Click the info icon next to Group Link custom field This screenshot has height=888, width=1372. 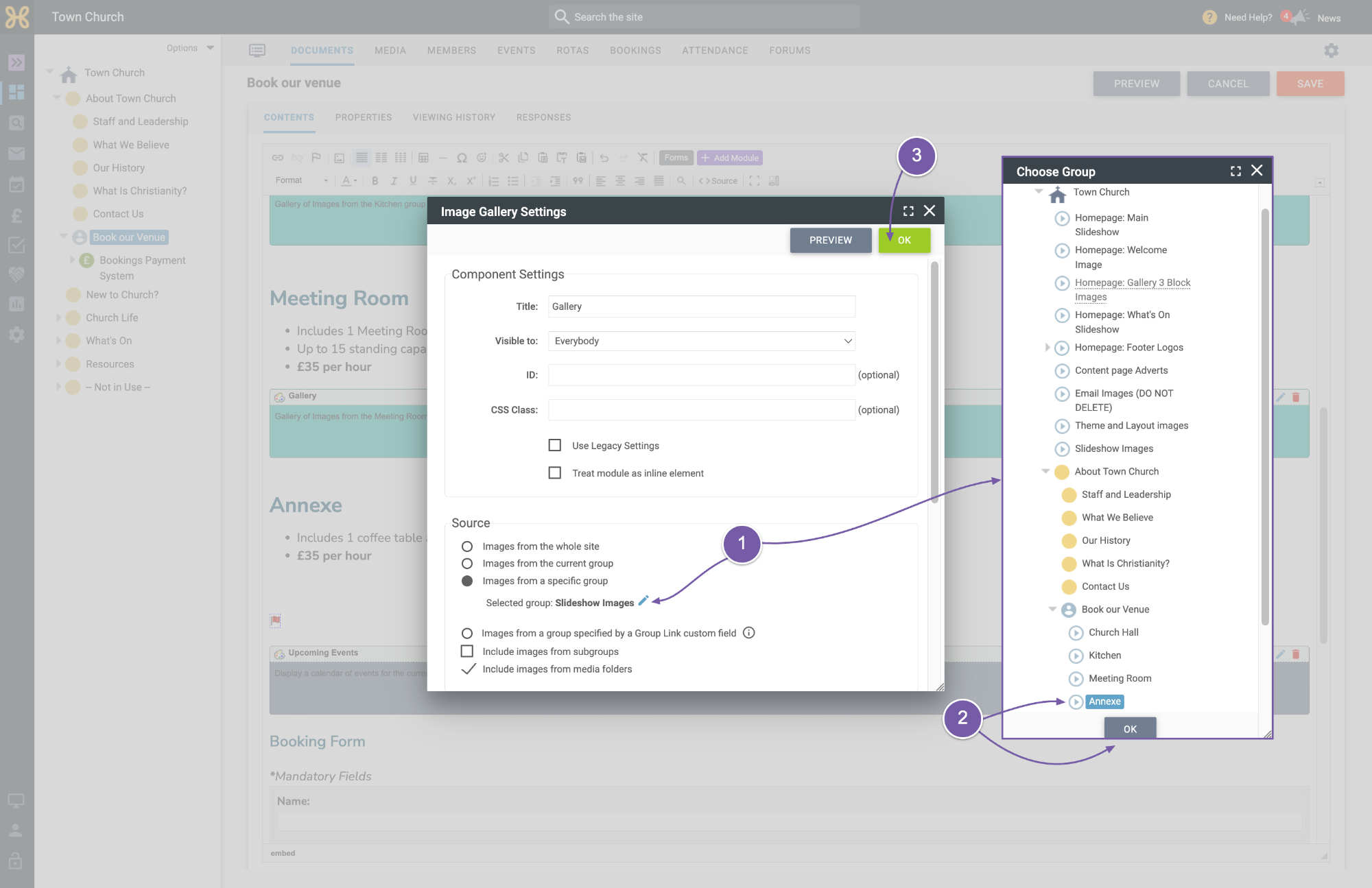coord(749,632)
